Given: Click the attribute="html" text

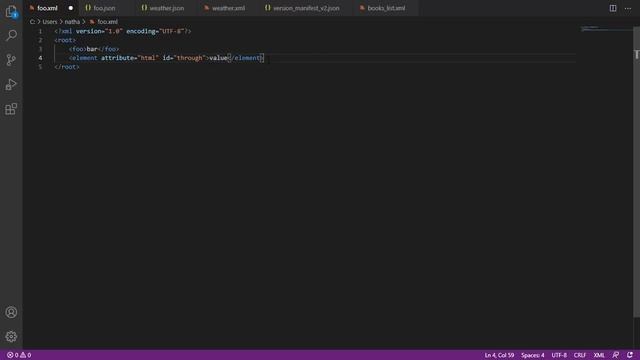Looking at the screenshot, I should [x=130, y=58].
